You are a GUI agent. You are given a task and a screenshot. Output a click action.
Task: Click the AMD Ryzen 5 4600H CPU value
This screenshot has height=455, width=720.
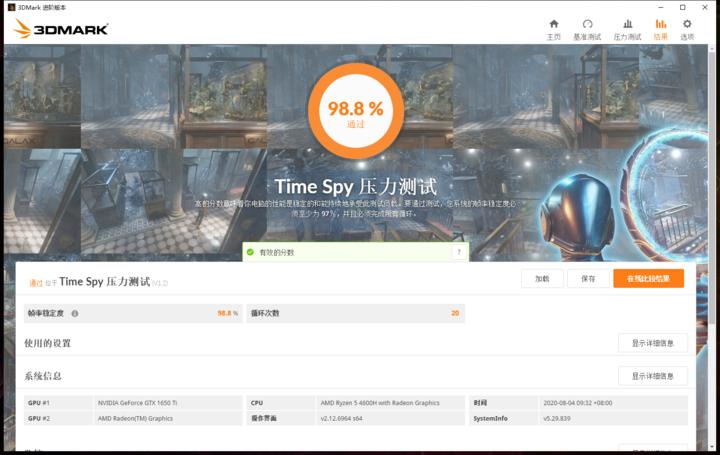[380, 403]
